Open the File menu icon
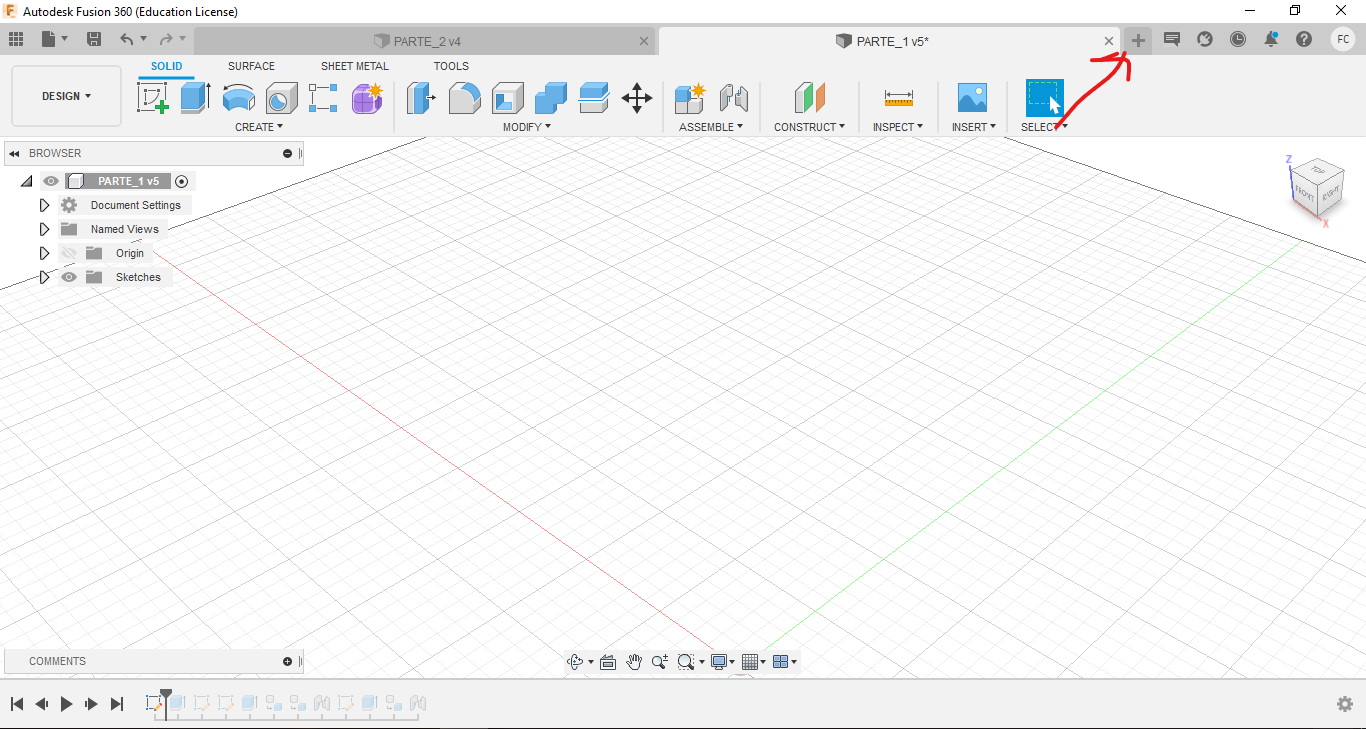 click(x=49, y=39)
